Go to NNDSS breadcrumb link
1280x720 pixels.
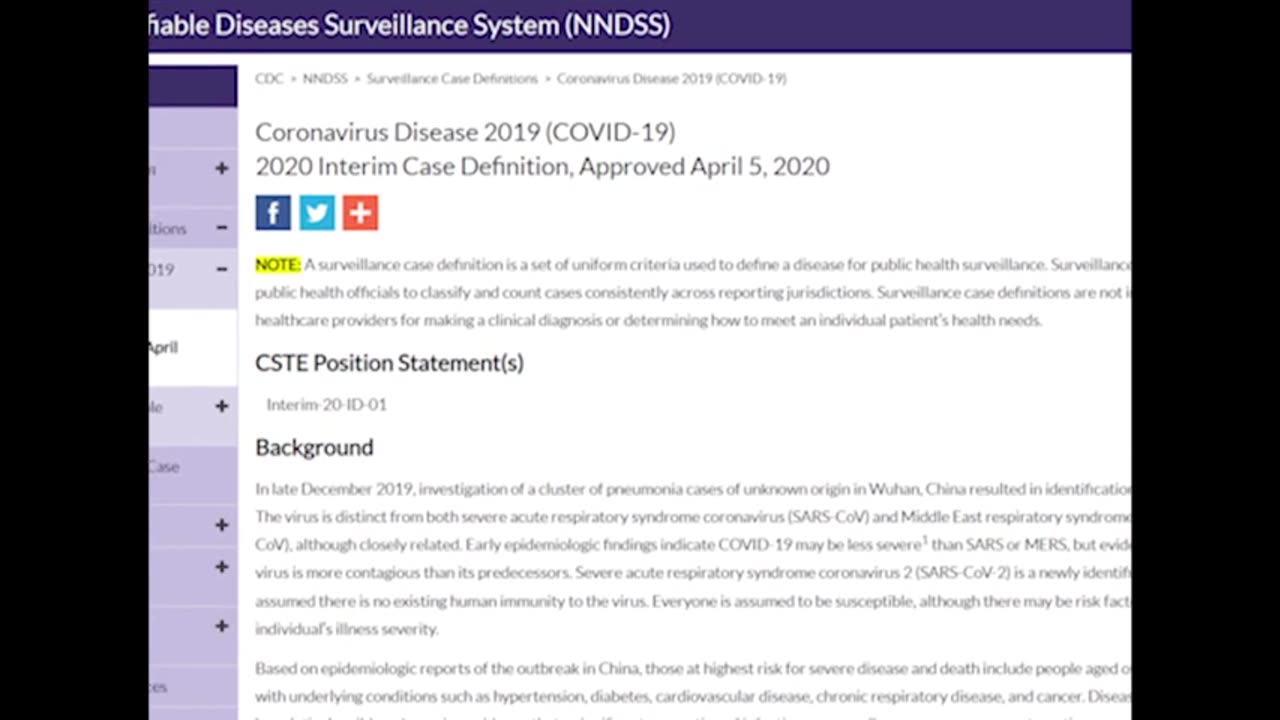(325, 78)
